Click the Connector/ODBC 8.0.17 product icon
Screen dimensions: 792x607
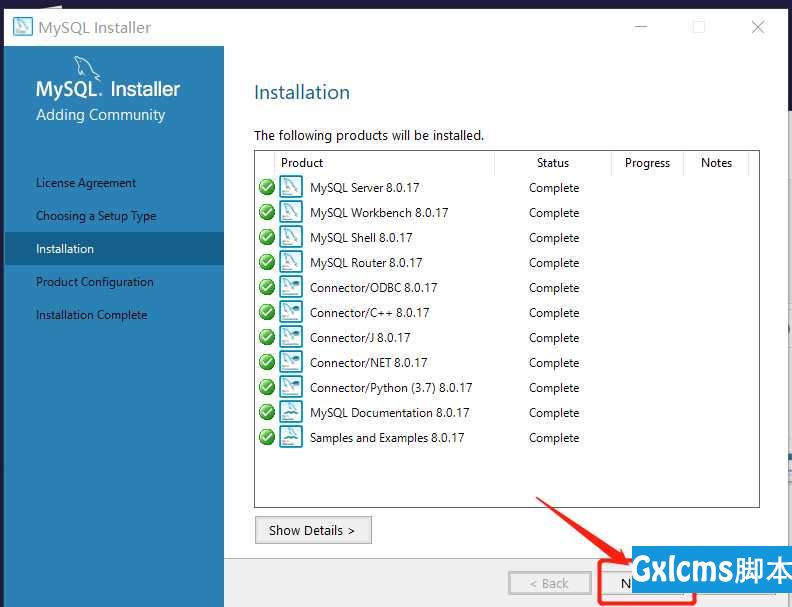pyautogui.click(x=291, y=287)
